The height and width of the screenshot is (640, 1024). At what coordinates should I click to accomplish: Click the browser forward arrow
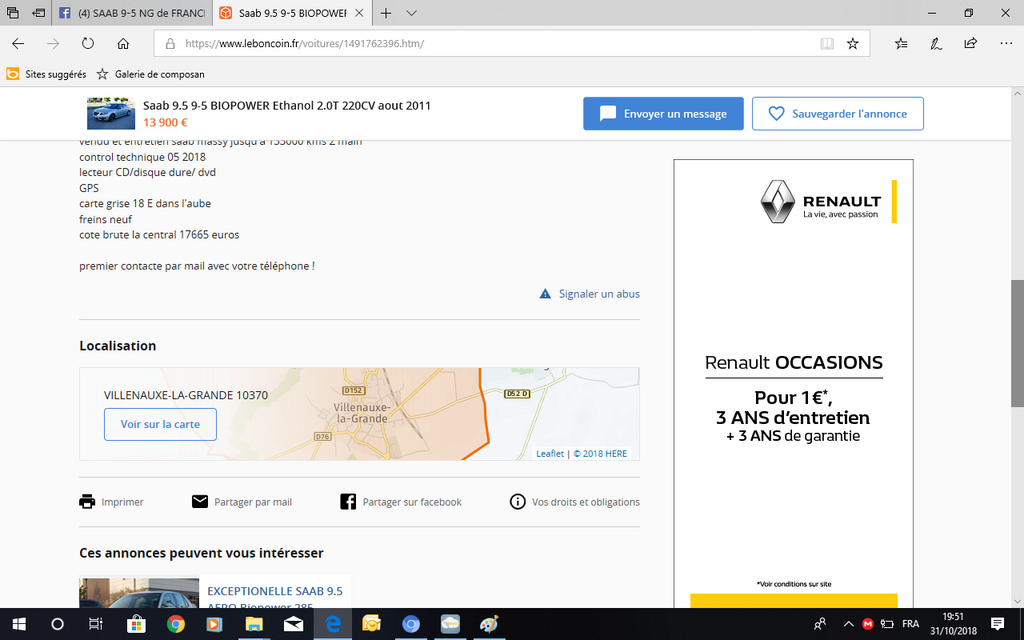[x=53, y=44]
